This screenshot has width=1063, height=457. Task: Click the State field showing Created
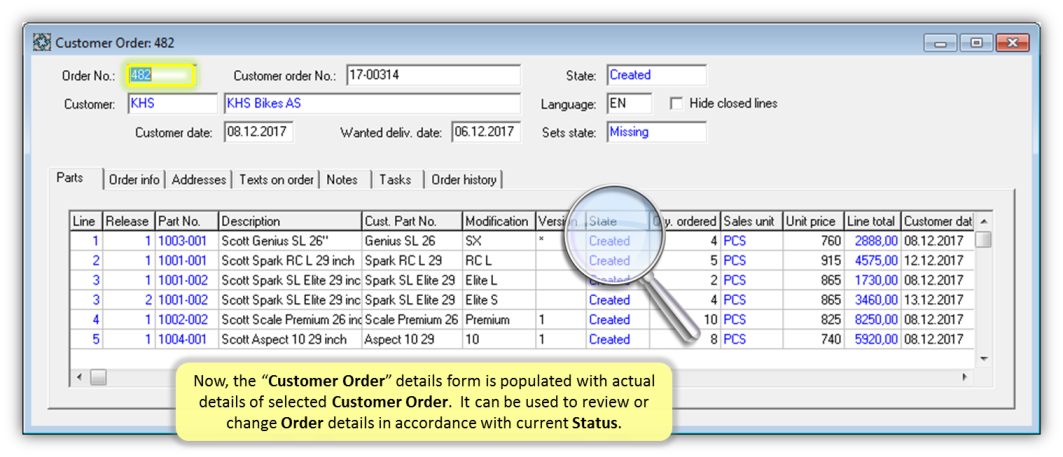click(656, 75)
